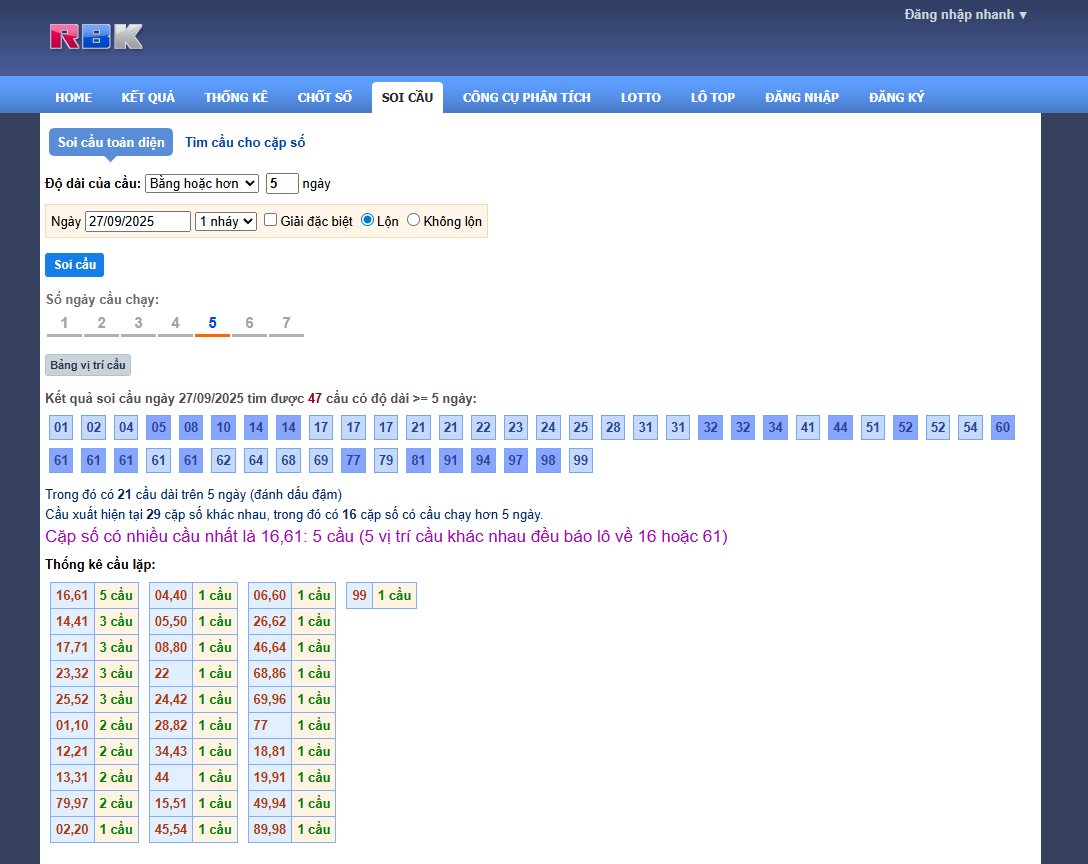This screenshot has width=1088, height=864.
Task: Go to the KẾT QUẢ menu
Action: 148,97
